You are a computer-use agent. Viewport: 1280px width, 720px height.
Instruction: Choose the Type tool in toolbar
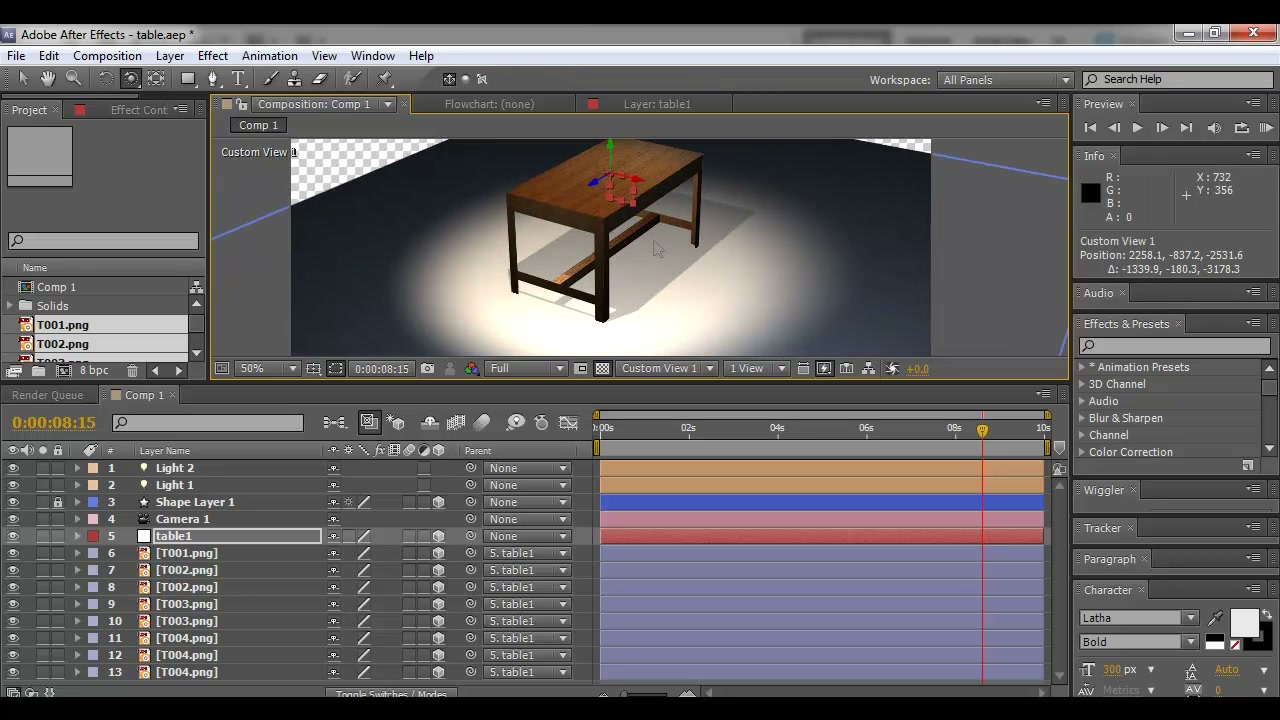coord(238,79)
